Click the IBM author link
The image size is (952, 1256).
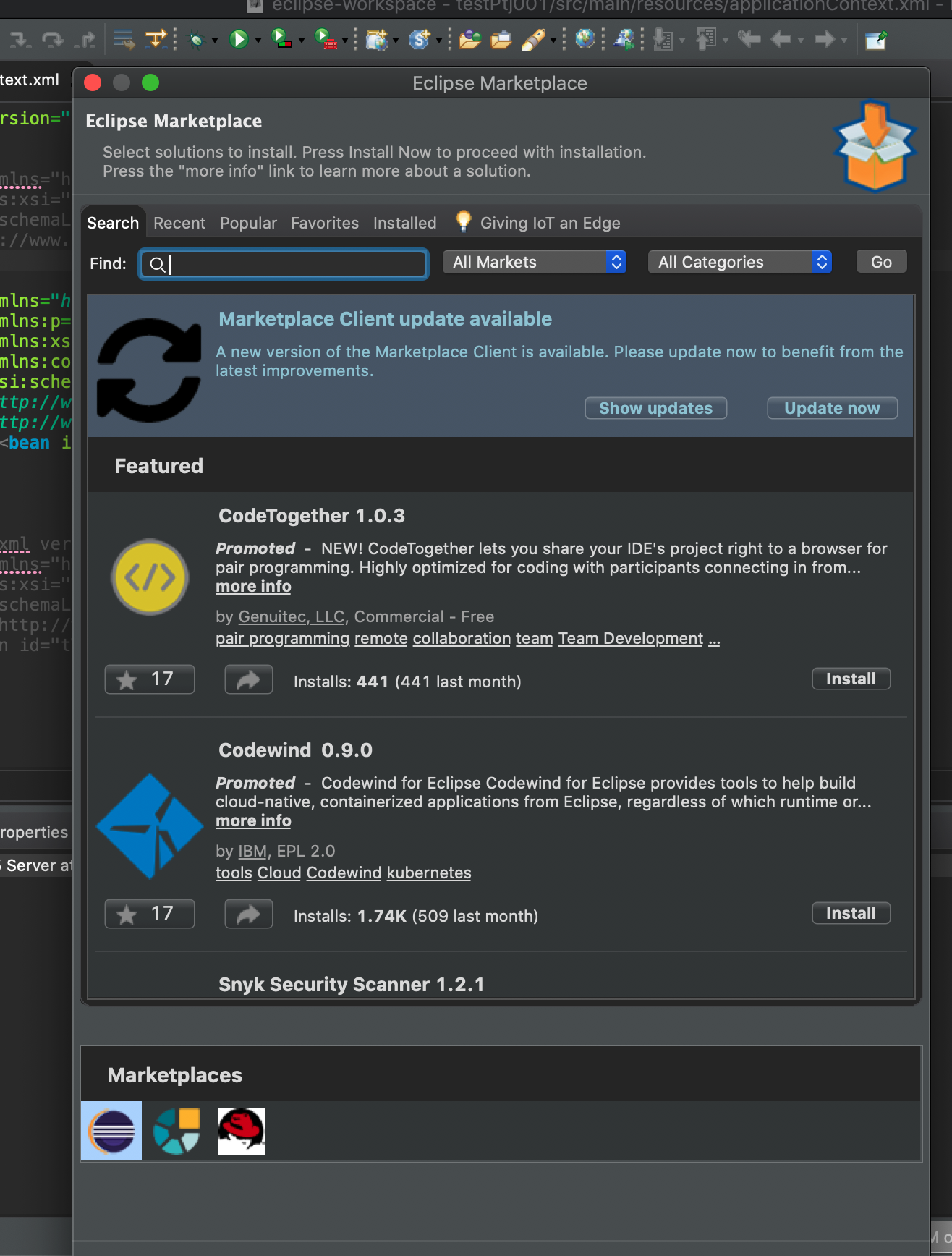point(252,852)
